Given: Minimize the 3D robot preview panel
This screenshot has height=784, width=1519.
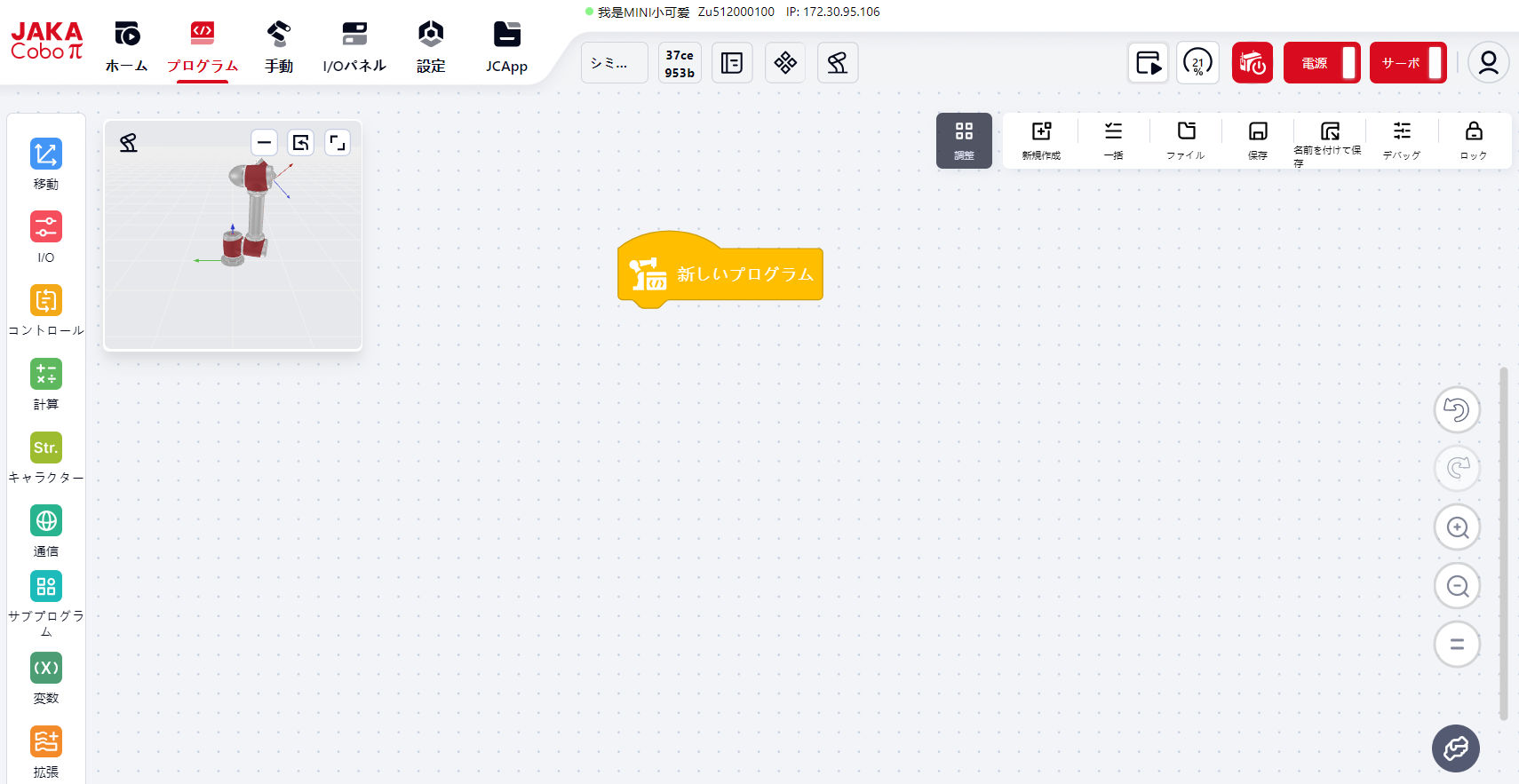Looking at the screenshot, I should pyautogui.click(x=264, y=143).
